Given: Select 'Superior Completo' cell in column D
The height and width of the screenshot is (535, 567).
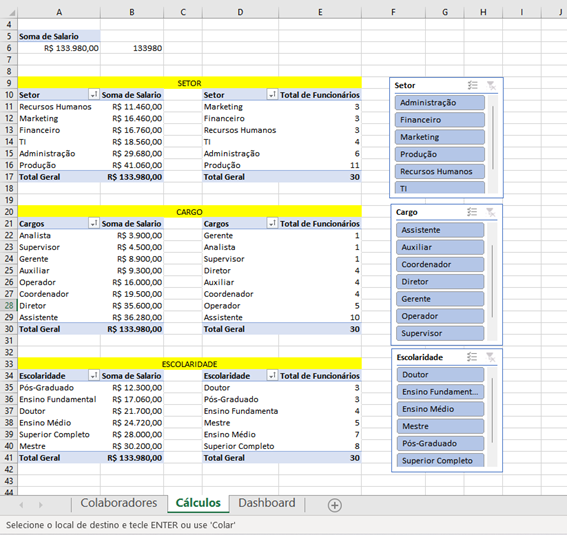Looking at the screenshot, I should (240, 446).
